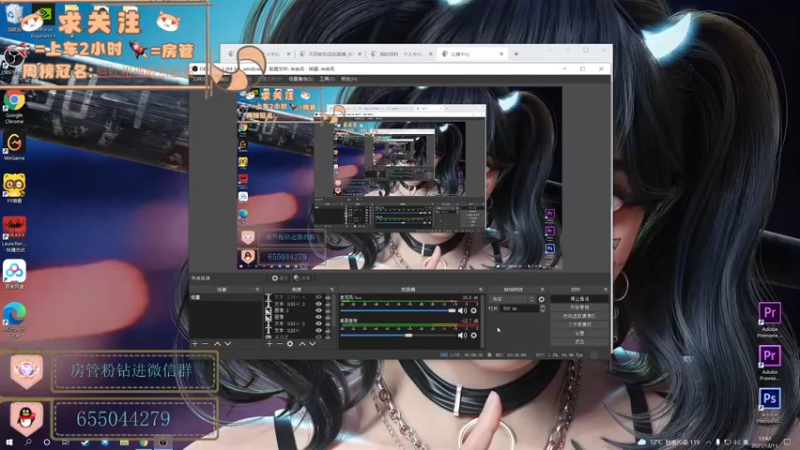The image size is (800, 450).
Task: Click the 退出 exit button in controls
Action: coord(579,341)
